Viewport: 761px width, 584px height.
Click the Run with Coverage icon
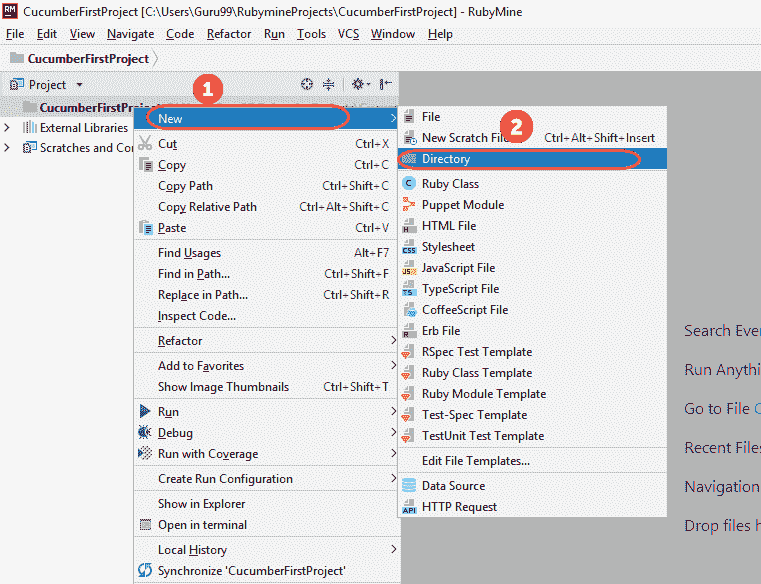coord(145,453)
